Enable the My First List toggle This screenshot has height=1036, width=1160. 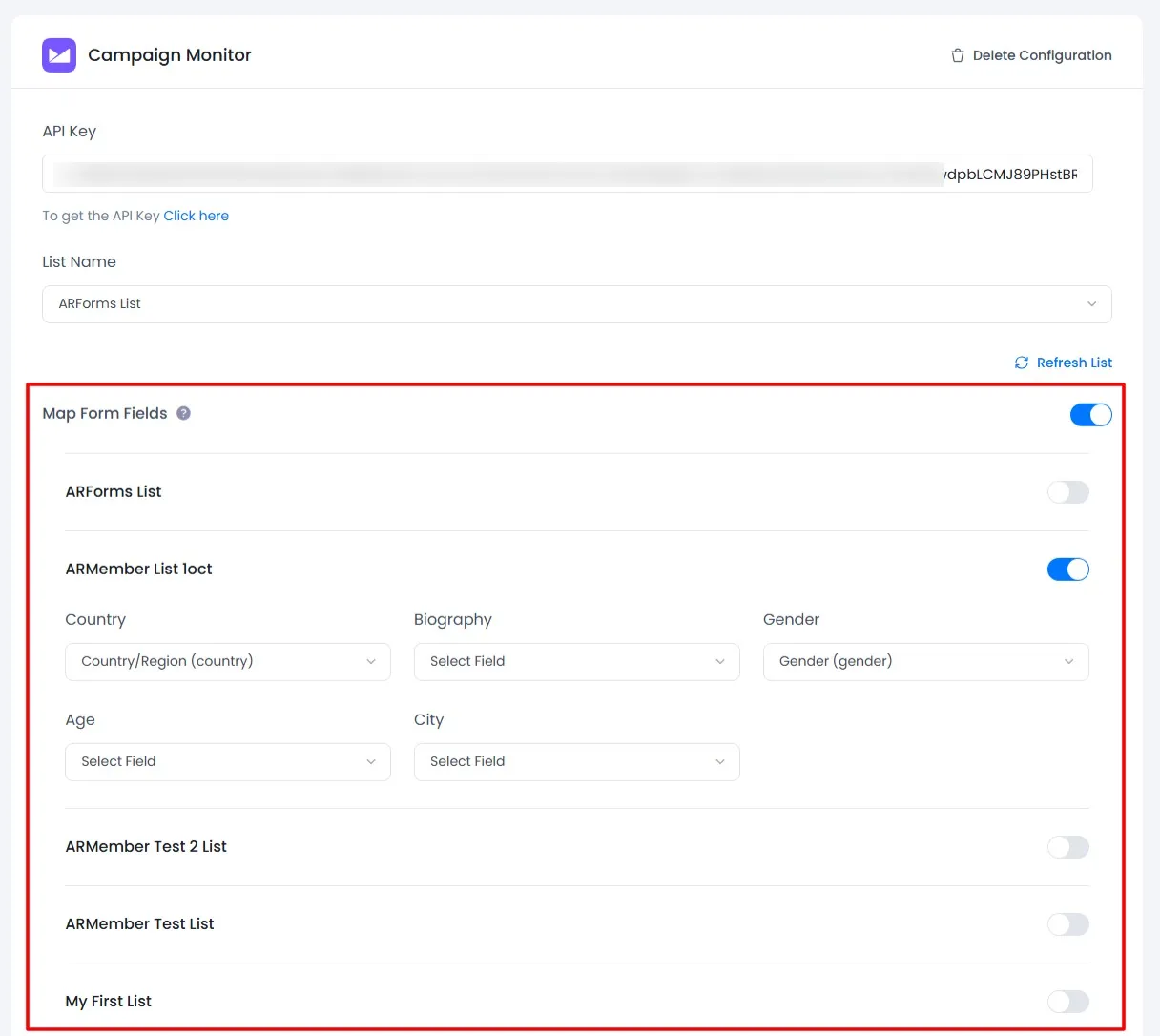[1067, 1002]
